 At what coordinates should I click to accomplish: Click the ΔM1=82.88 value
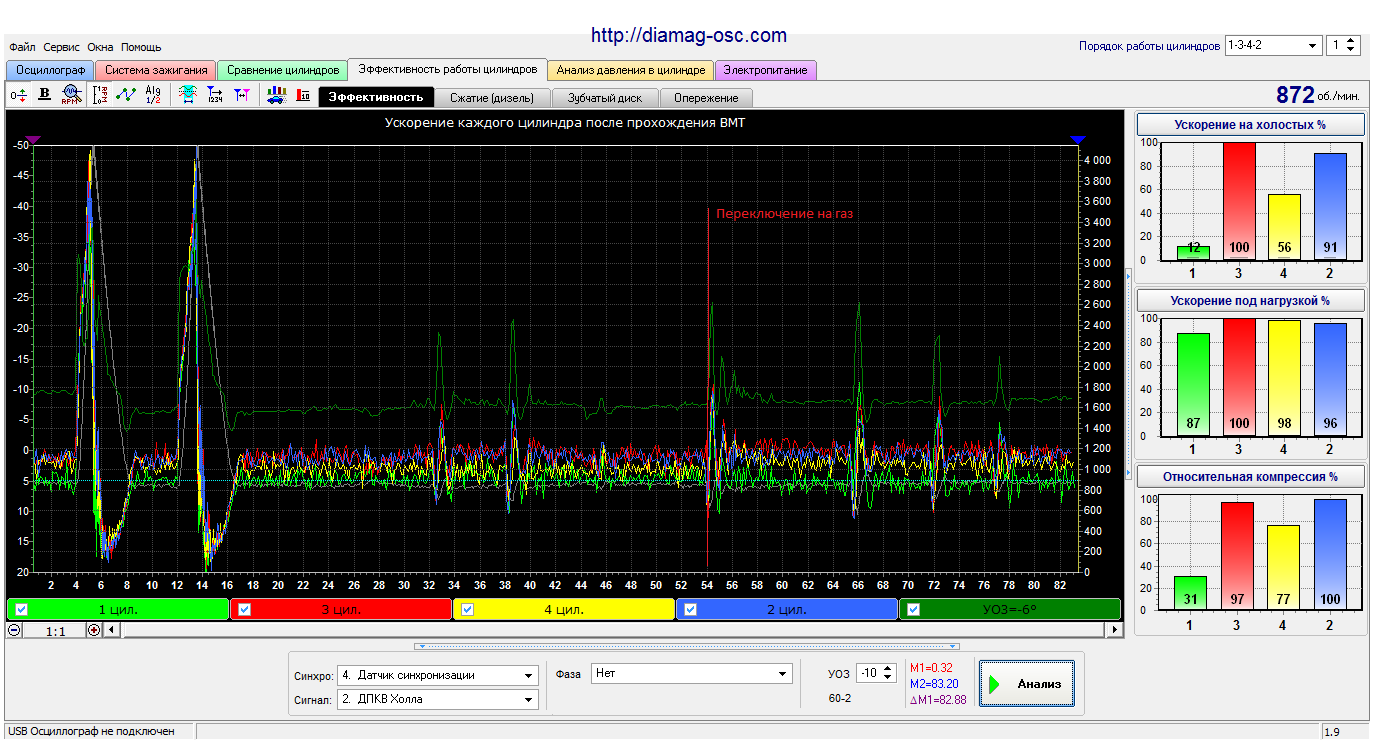pos(937,699)
